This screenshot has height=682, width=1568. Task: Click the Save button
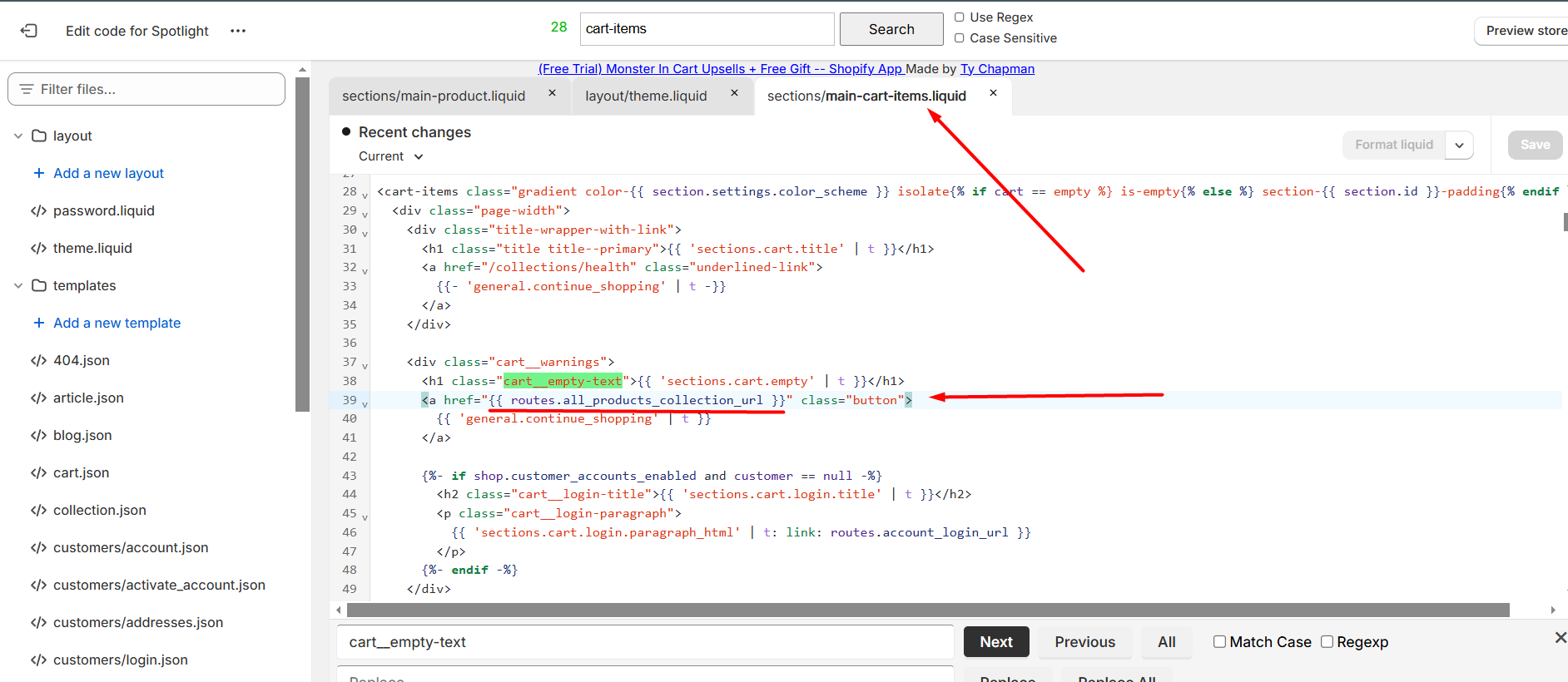[x=1535, y=145]
